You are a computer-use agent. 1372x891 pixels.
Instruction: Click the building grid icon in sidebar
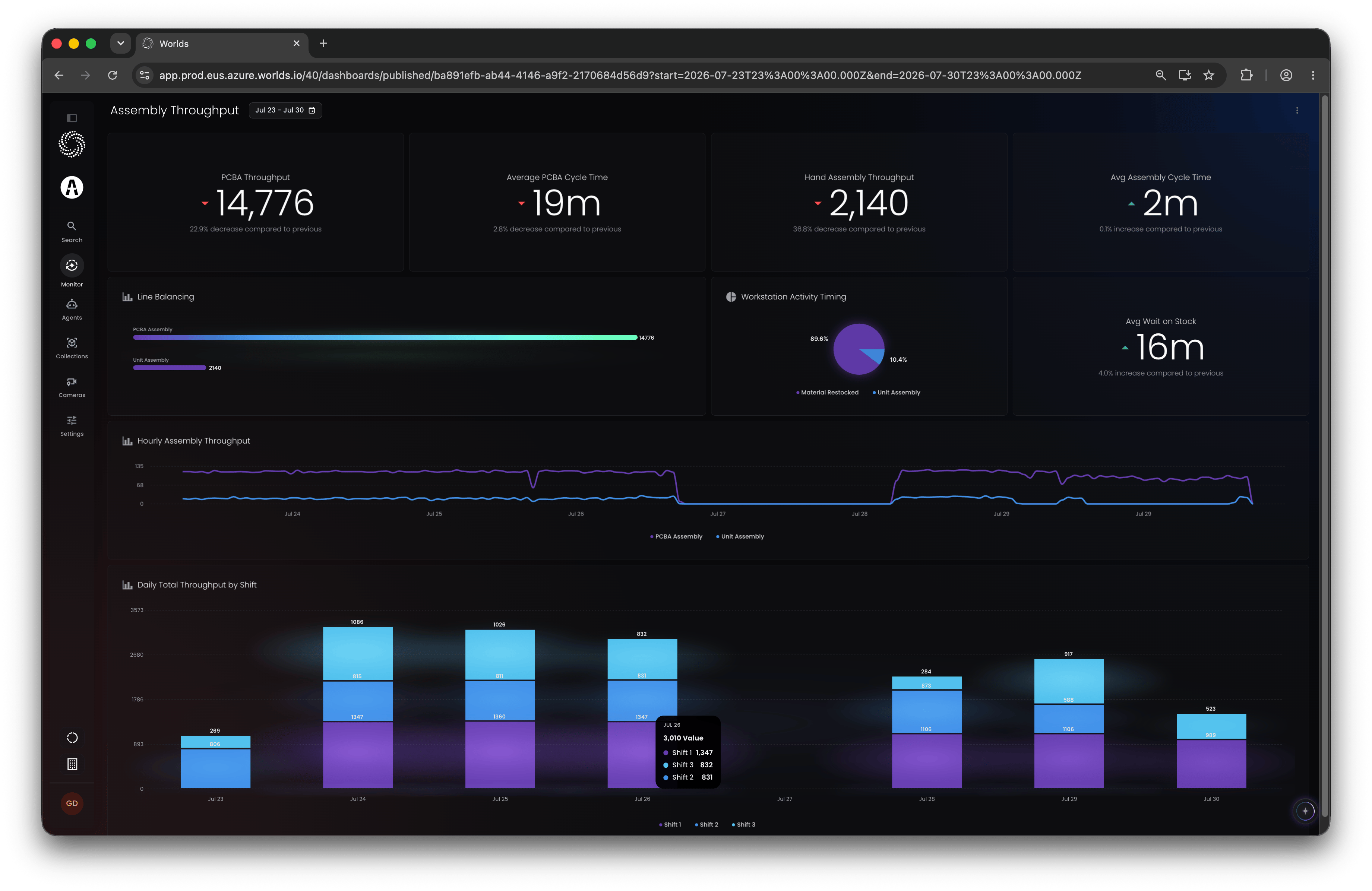click(72, 764)
